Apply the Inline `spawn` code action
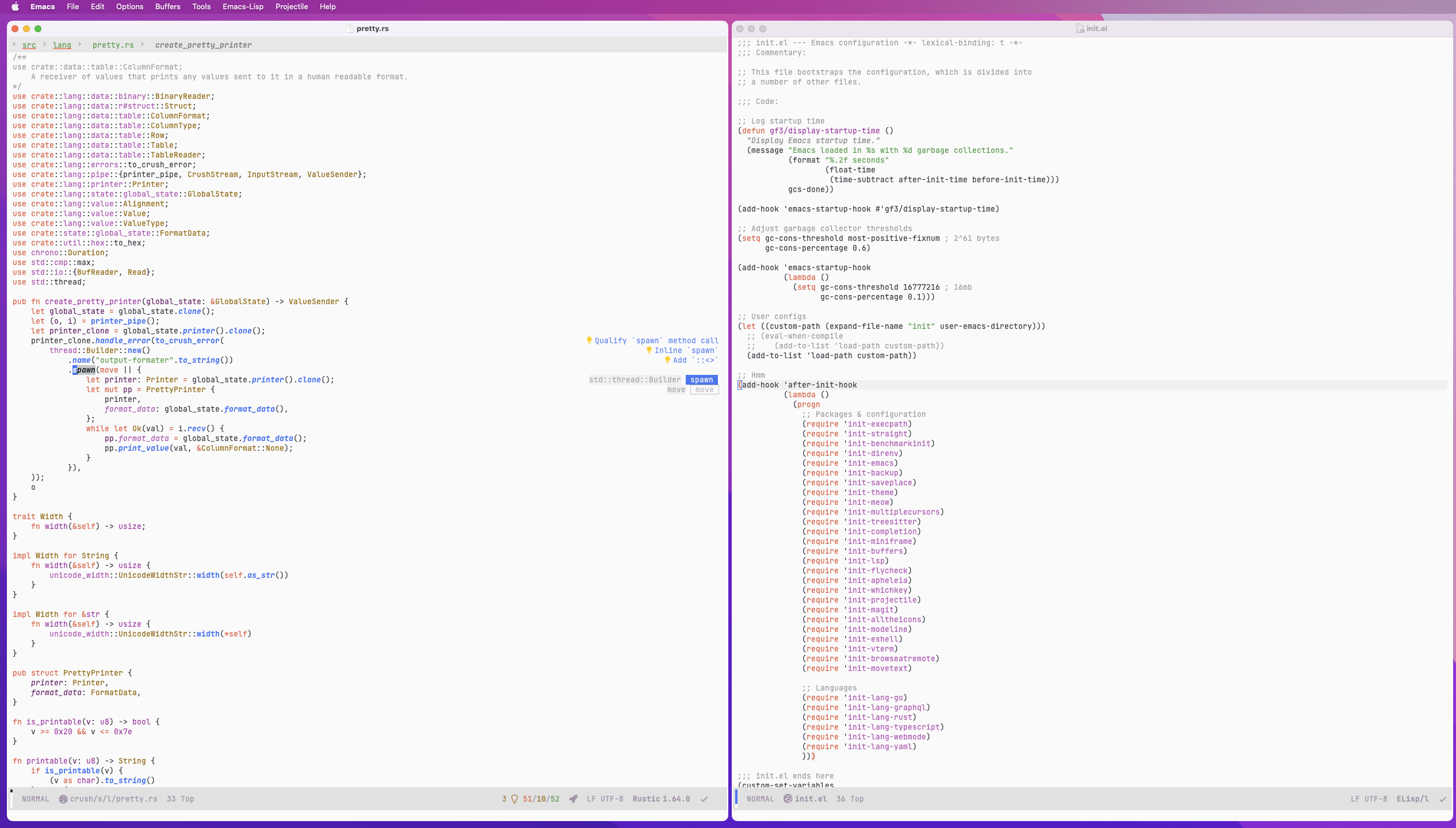Screen dimensions: 1456x828 (686, 351)
